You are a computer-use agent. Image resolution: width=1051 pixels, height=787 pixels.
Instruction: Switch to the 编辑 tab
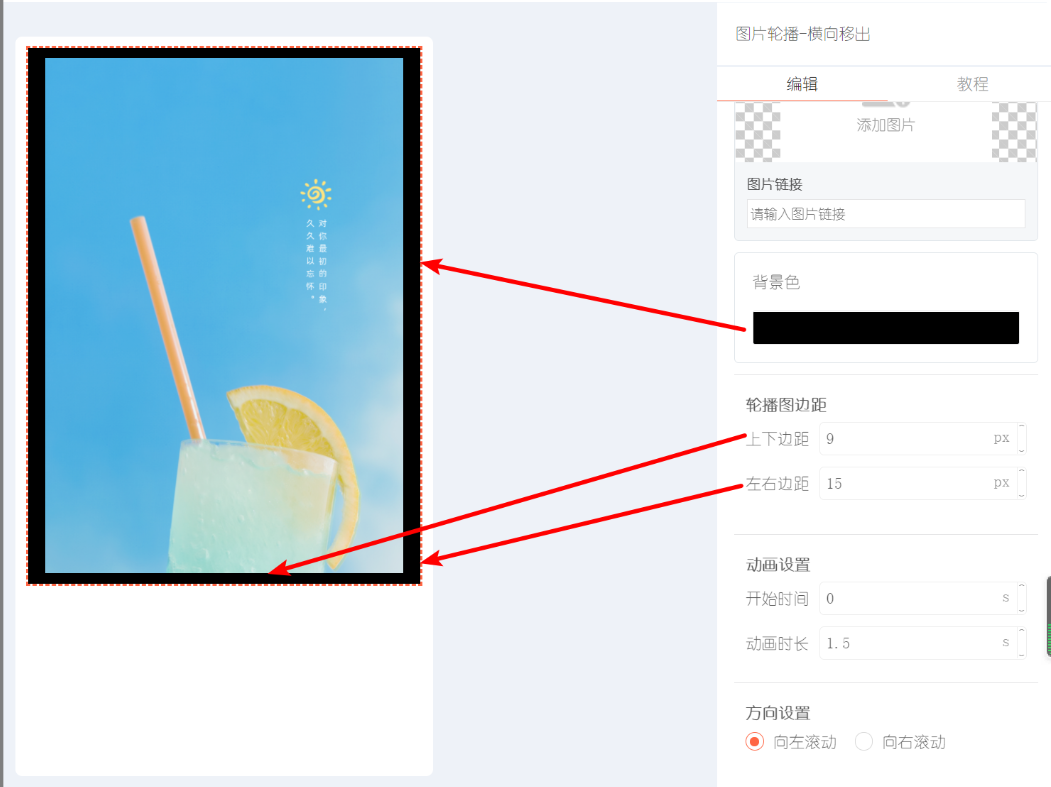[802, 84]
